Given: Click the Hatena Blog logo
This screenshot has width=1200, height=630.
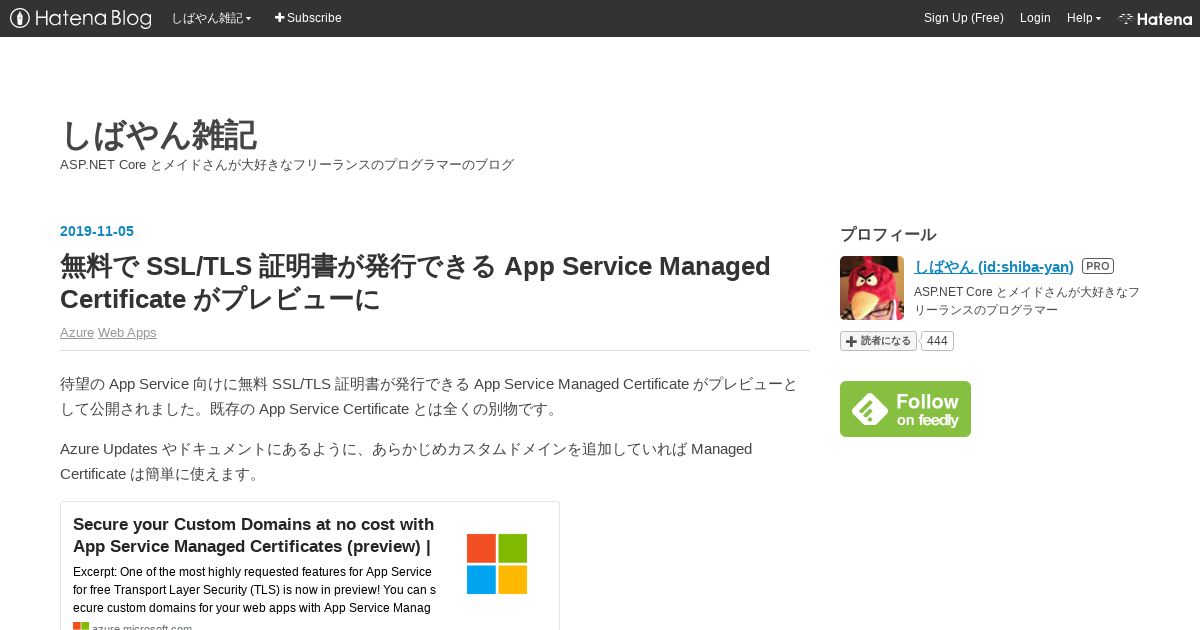Looking at the screenshot, I should coord(81,18).
